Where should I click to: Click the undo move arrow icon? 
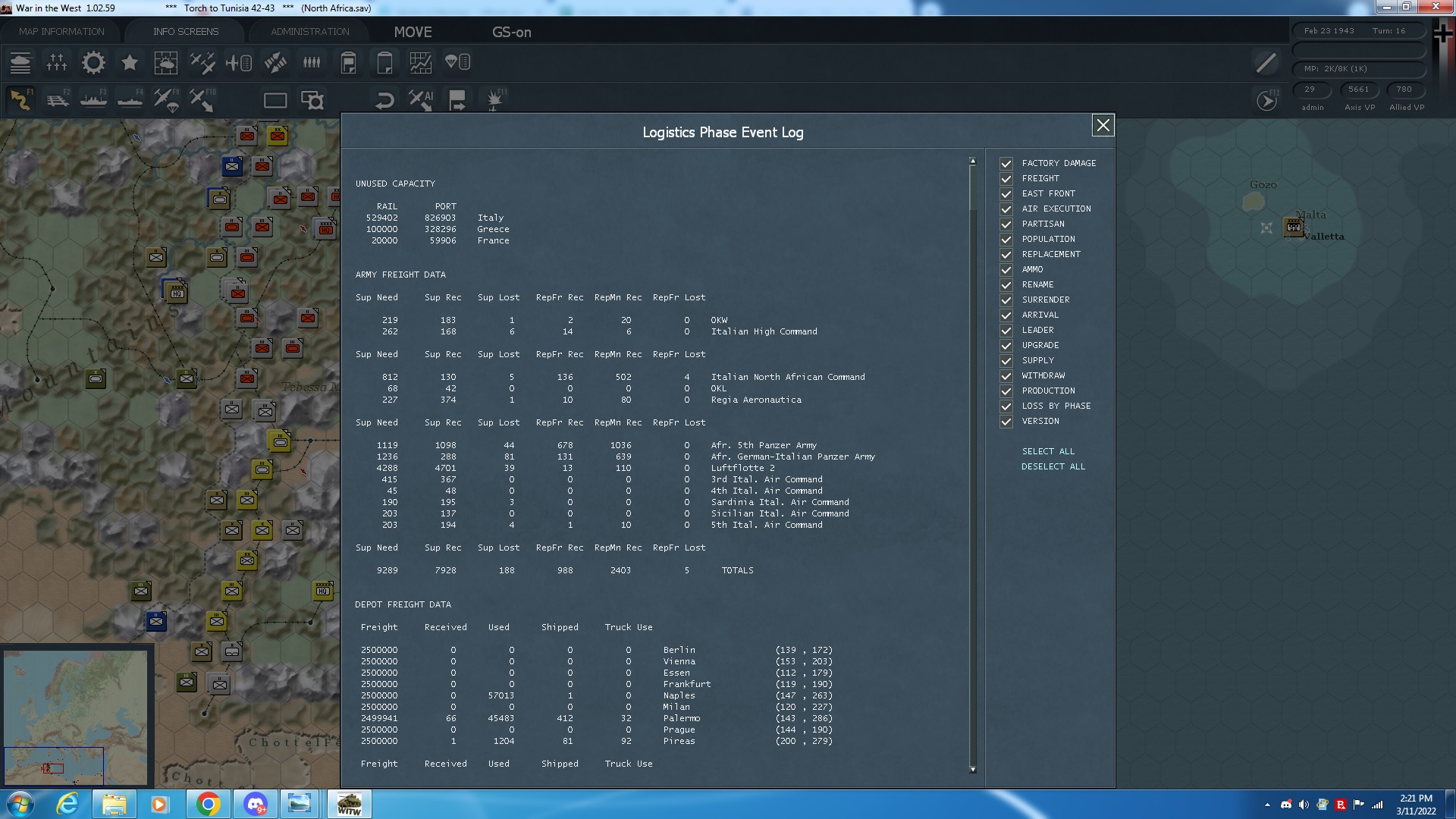click(x=384, y=99)
